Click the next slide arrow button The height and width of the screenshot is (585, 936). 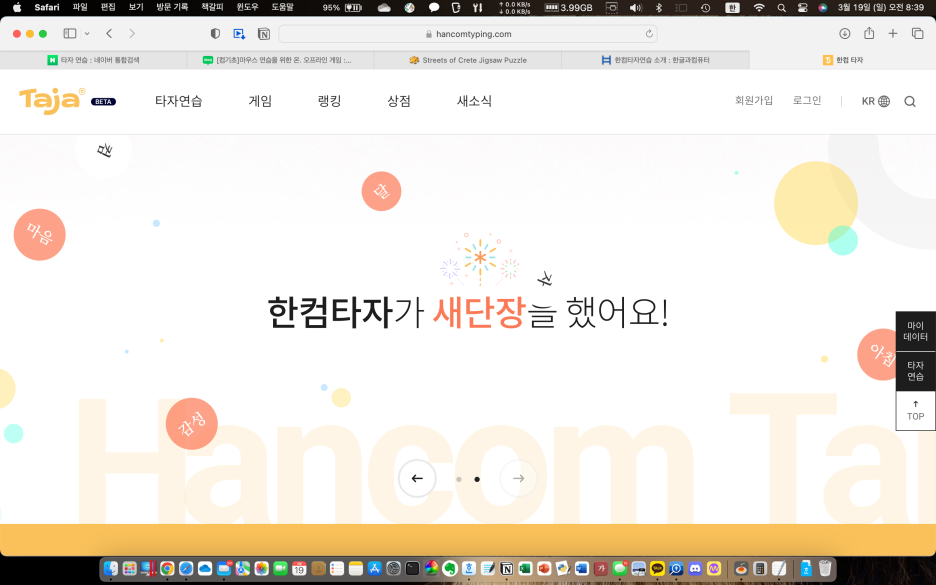518,478
